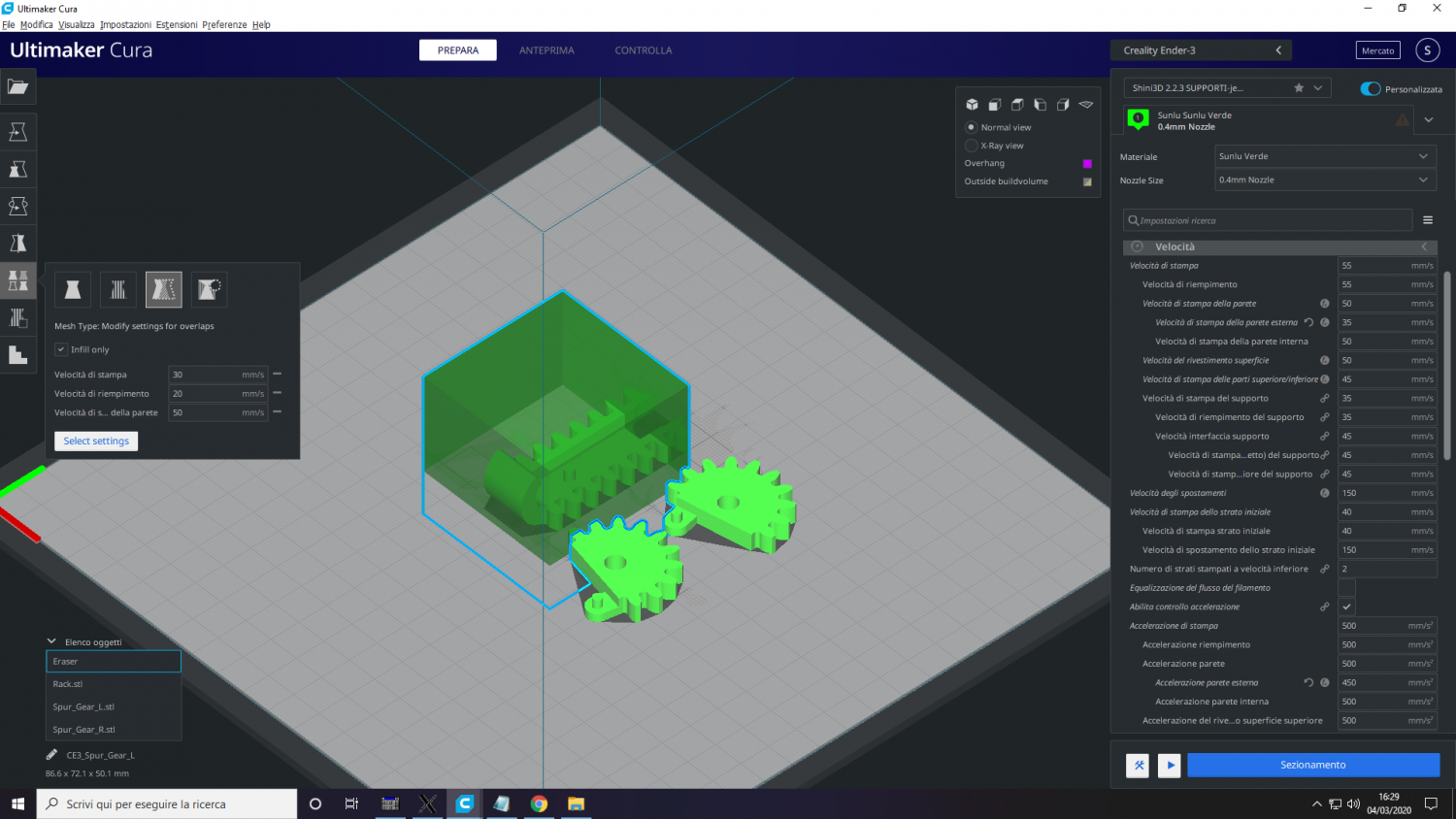The image size is (1456, 819).
Task: Open the Materiale dropdown showing Sunlu Verde
Action: (x=1325, y=156)
